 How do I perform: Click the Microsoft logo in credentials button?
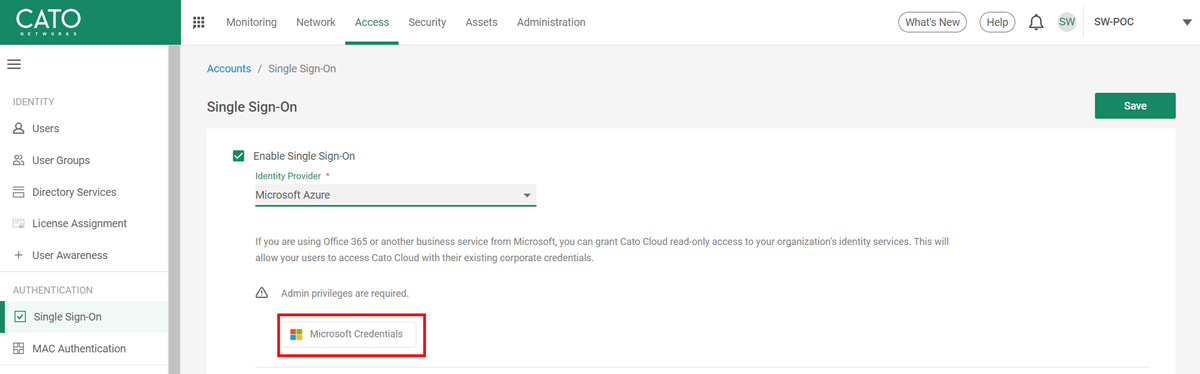tap(296, 334)
